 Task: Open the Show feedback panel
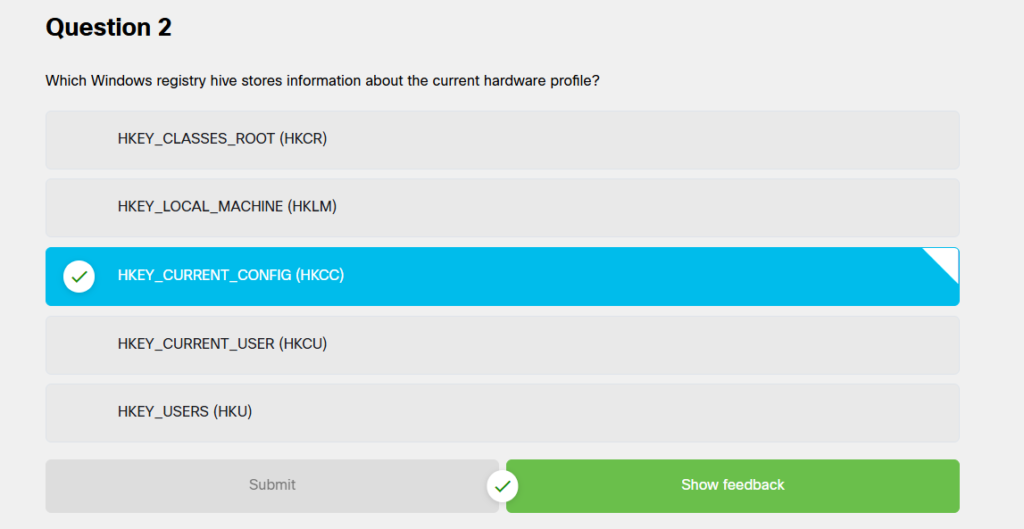pyautogui.click(x=733, y=486)
